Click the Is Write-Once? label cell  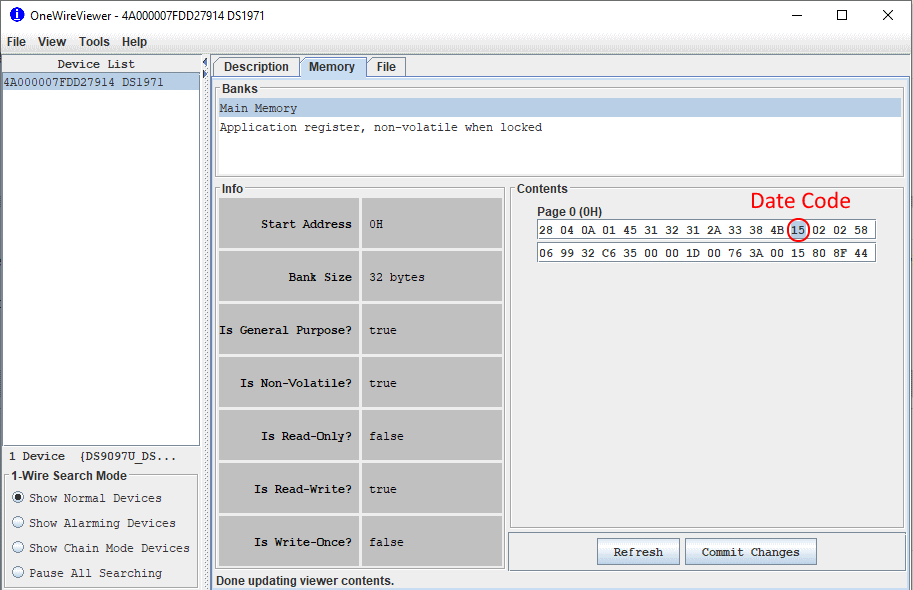click(x=289, y=542)
